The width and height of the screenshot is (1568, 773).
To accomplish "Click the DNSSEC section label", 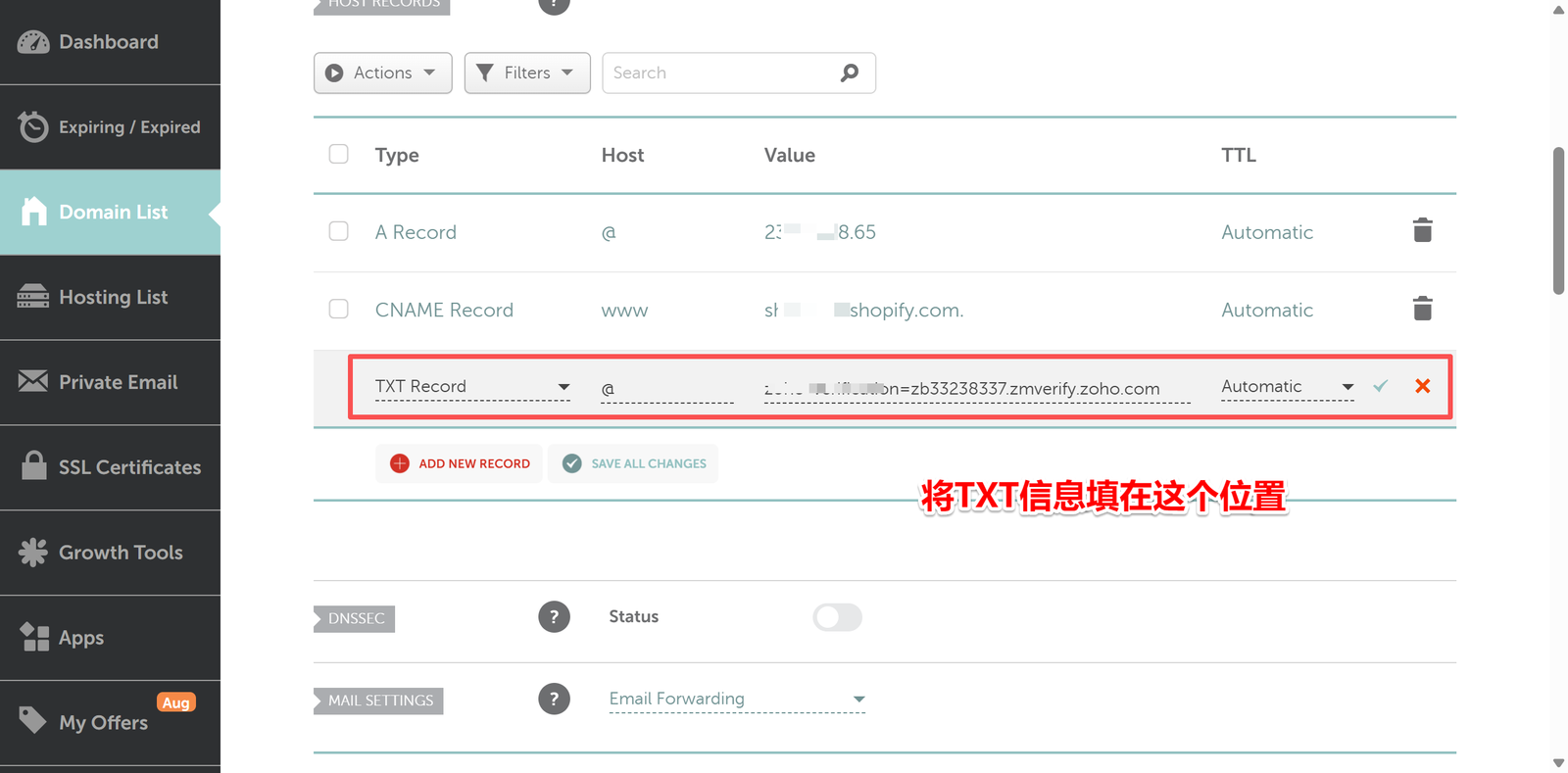I will click(x=355, y=618).
